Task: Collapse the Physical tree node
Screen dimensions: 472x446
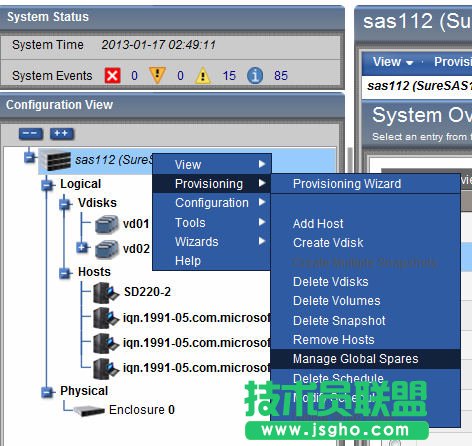Action: (47, 392)
